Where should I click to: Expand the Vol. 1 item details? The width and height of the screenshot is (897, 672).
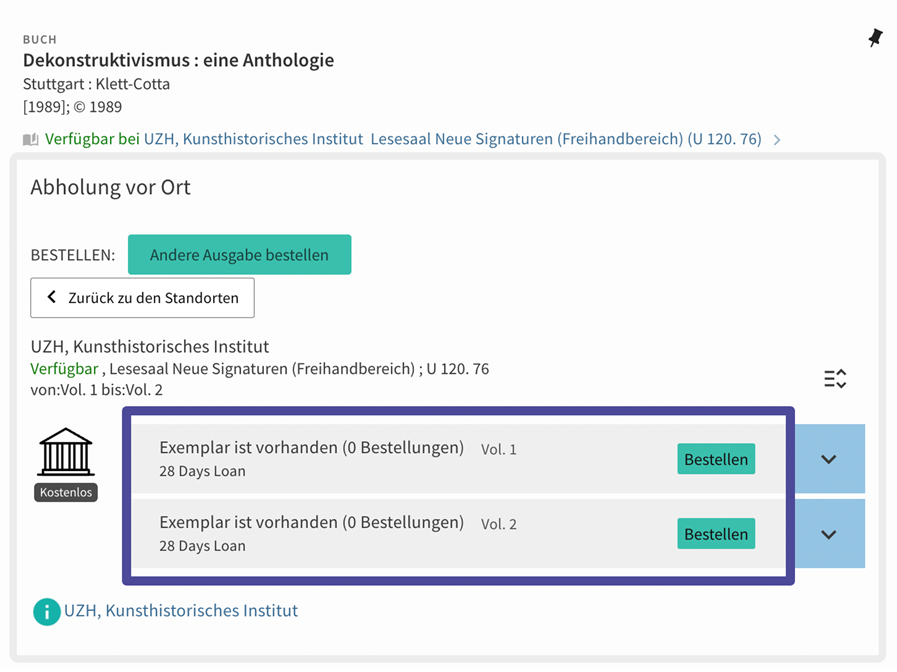(828, 459)
